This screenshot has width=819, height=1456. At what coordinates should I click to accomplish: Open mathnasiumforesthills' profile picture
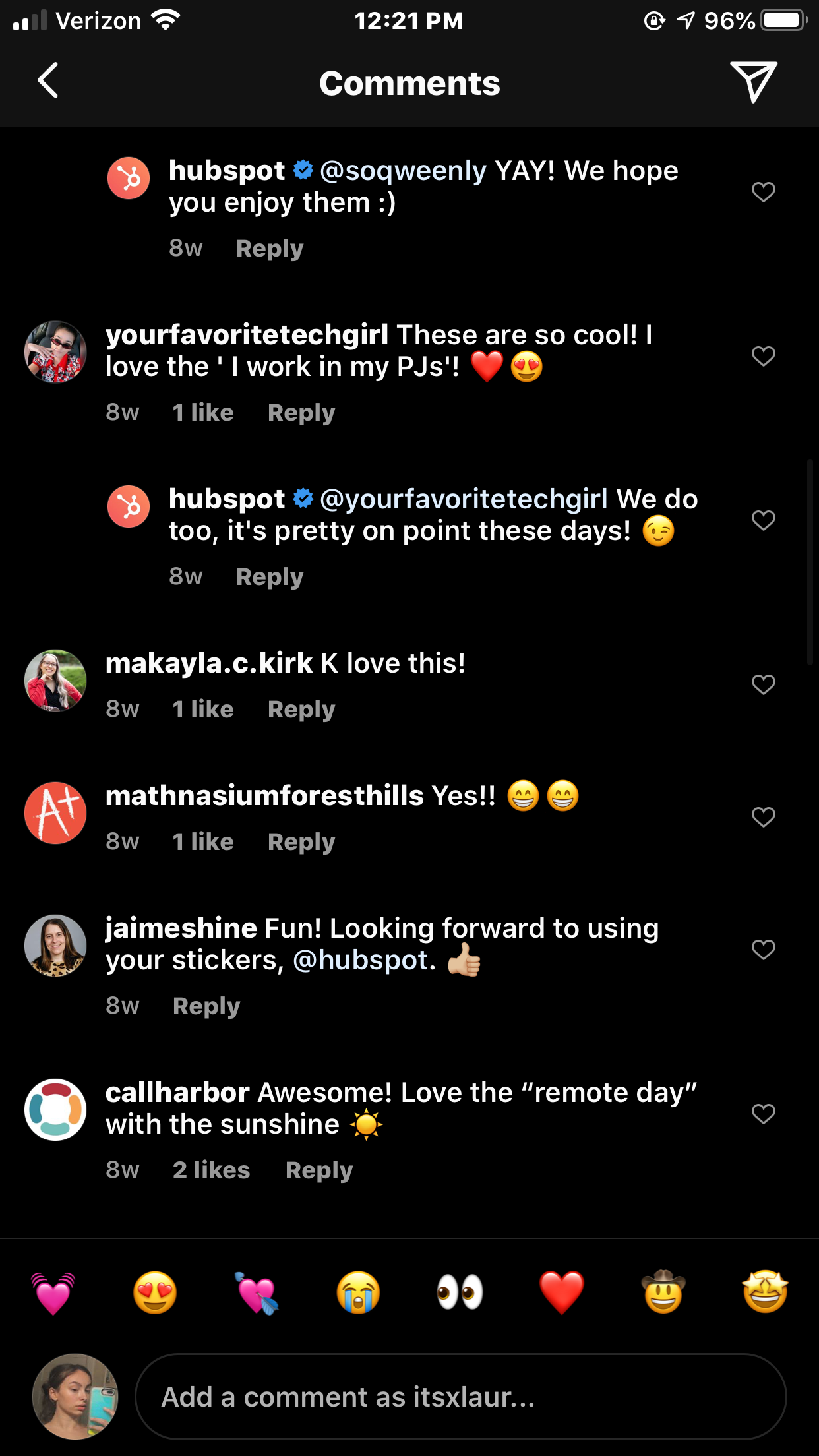(55, 813)
